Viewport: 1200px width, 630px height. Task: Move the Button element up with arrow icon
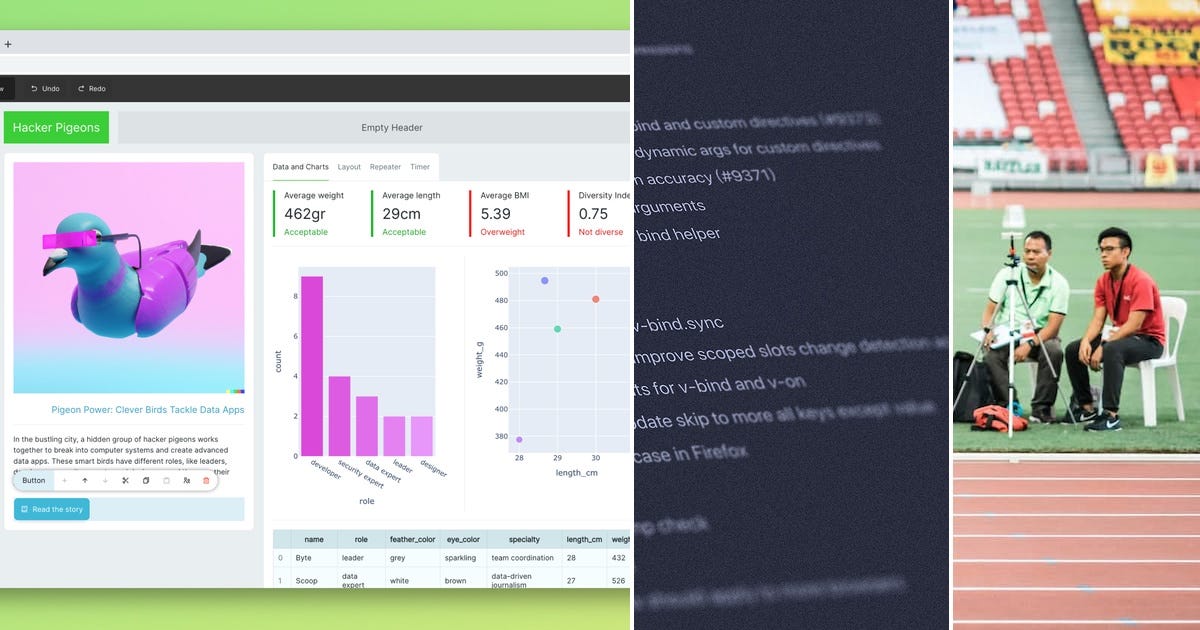coord(85,480)
